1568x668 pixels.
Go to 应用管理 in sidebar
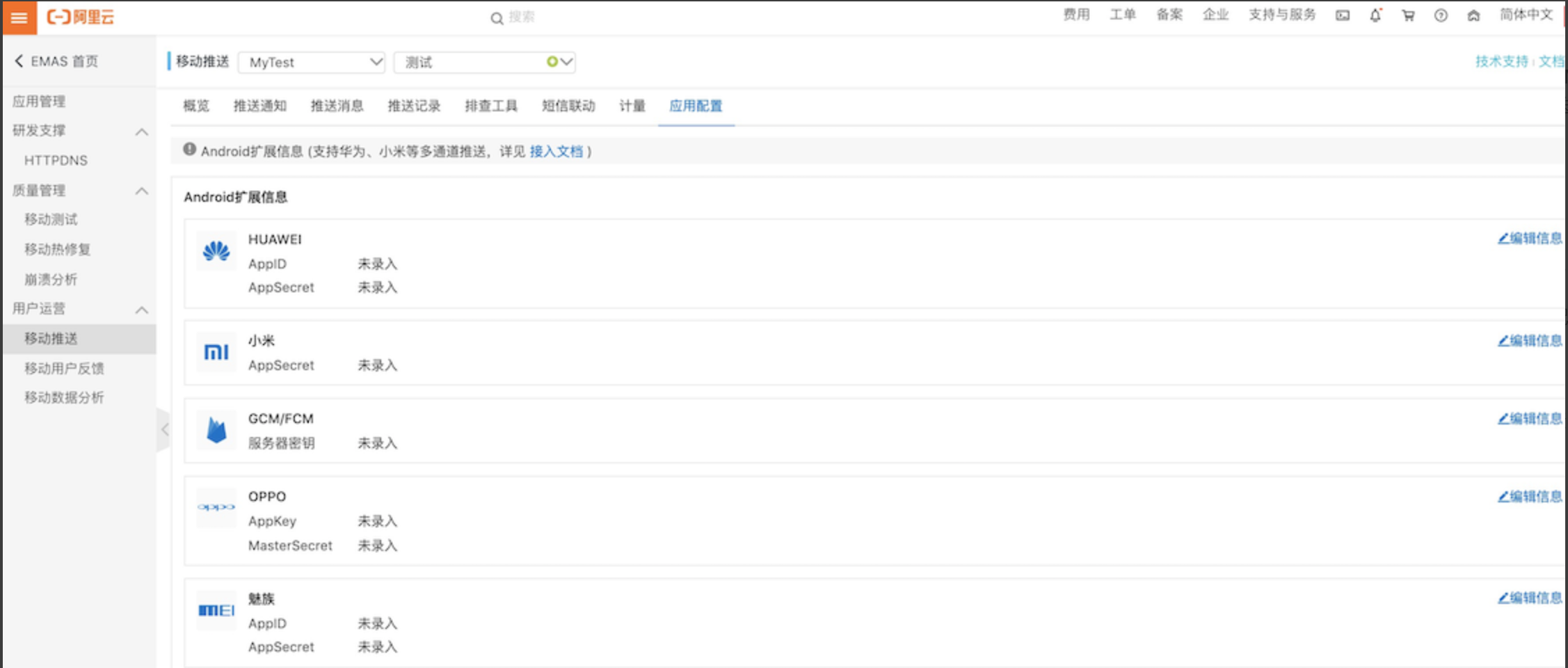[x=39, y=102]
